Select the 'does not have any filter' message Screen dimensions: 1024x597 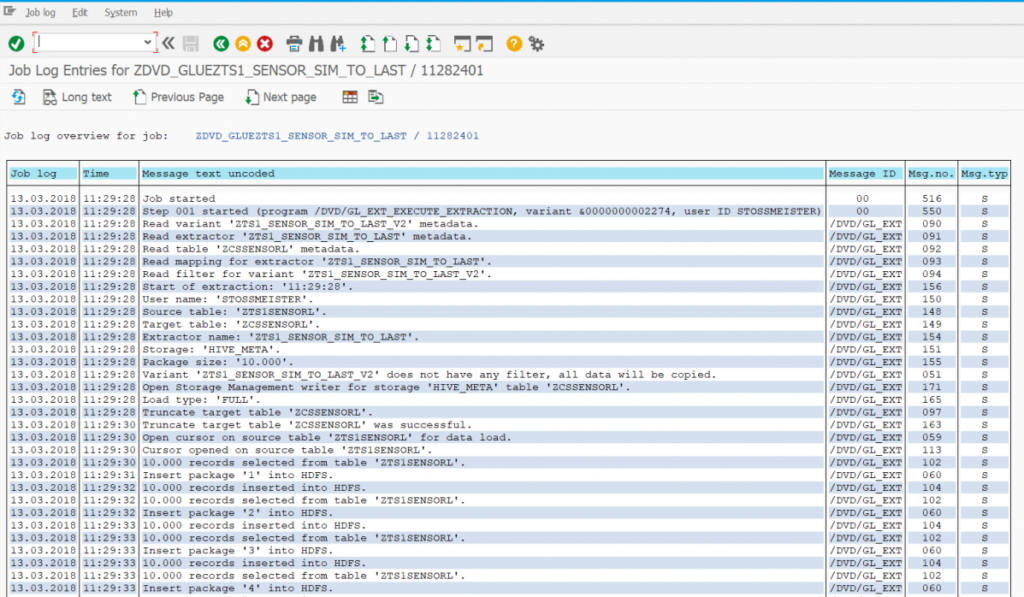coord(429,374)
